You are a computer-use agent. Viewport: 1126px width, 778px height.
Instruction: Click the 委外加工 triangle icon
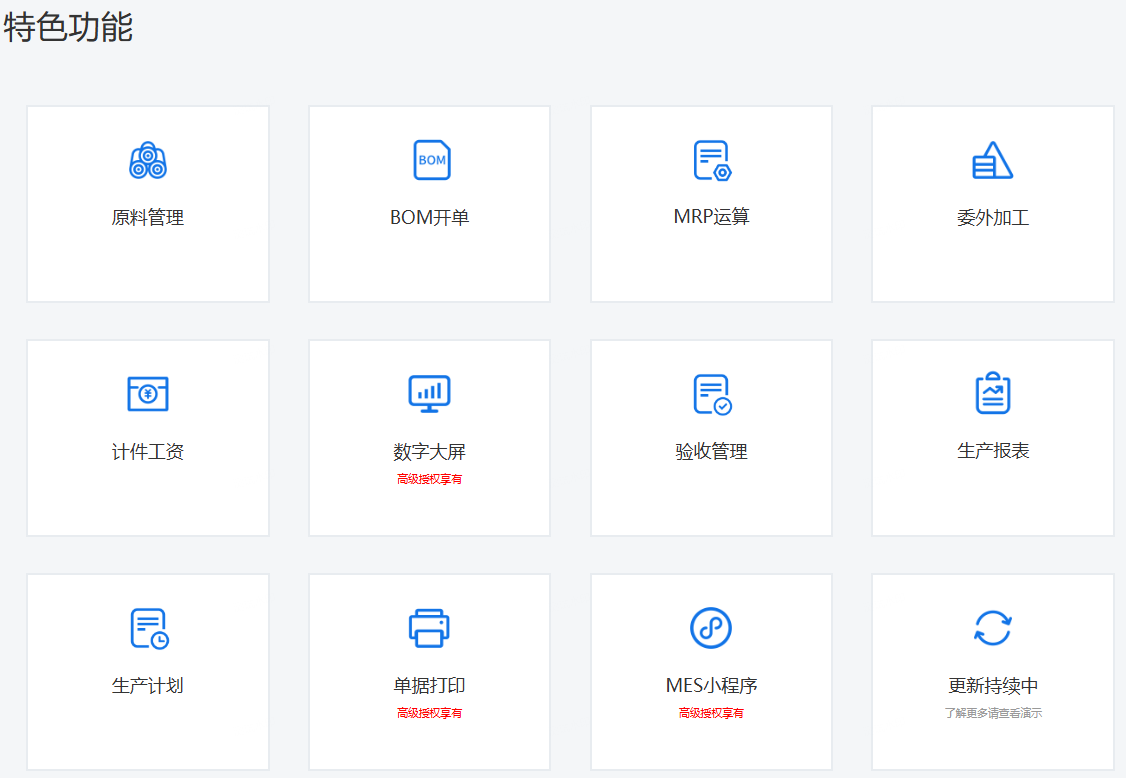(x=992, y=160)
